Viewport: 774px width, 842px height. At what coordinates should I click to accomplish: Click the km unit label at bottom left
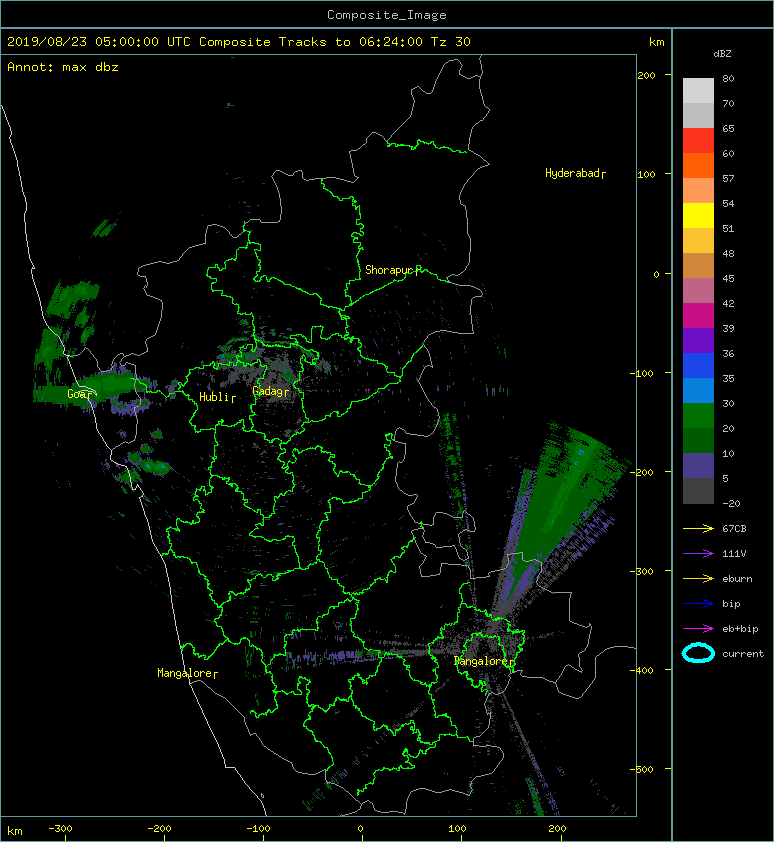15,831
